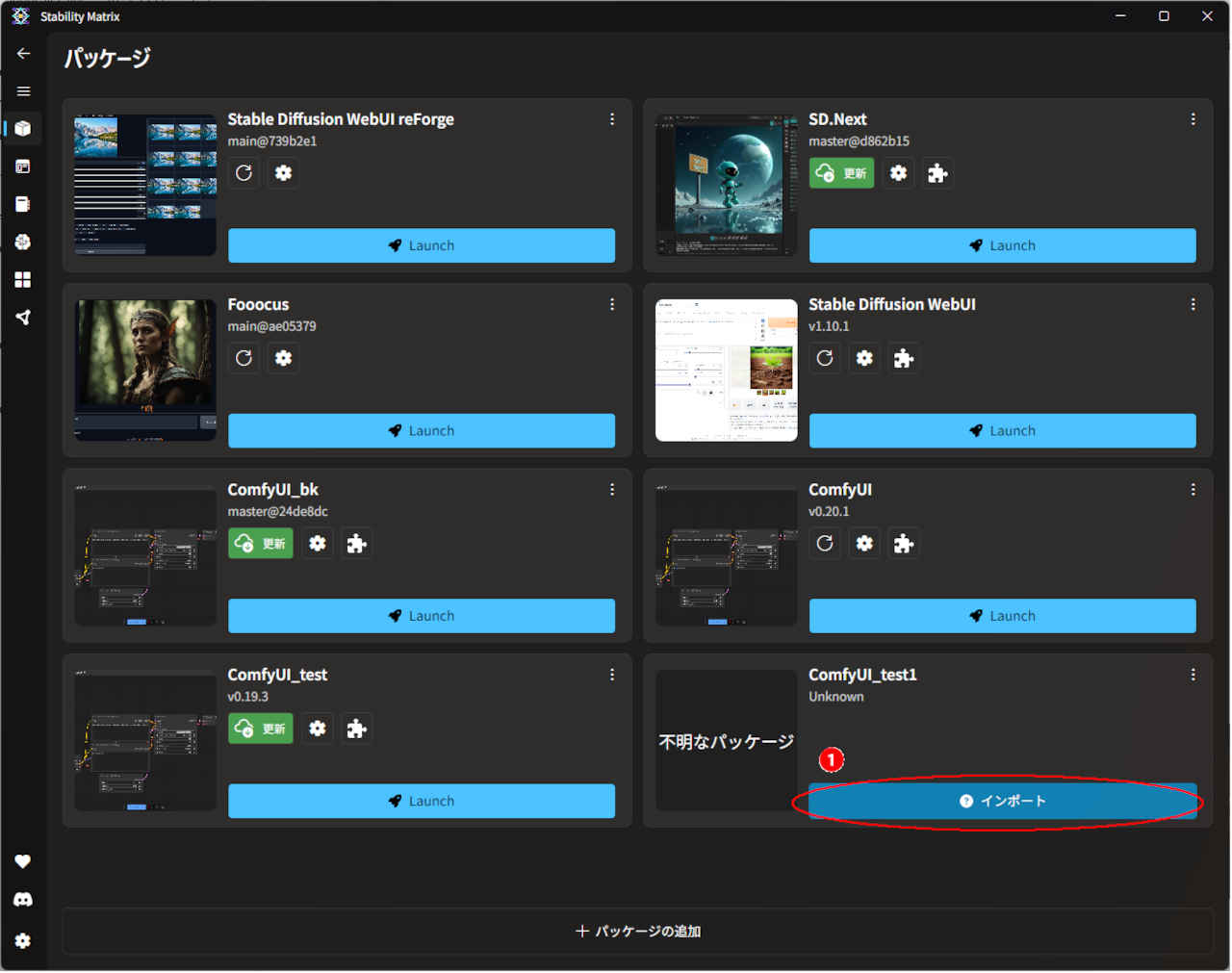Expand the hamburger navigation menu
The image size is (1232, 973).
[23, 91]
